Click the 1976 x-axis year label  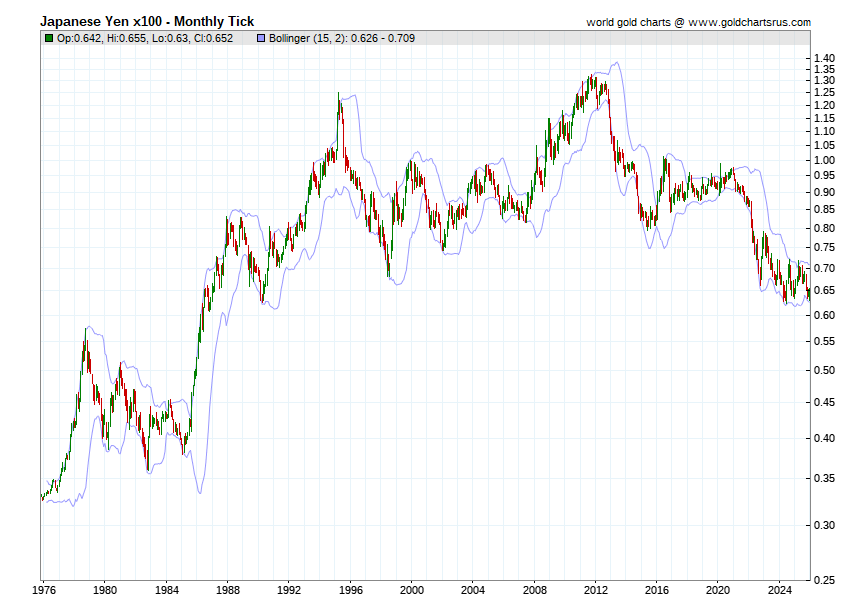pyautogui.click(x=44, y=590)
